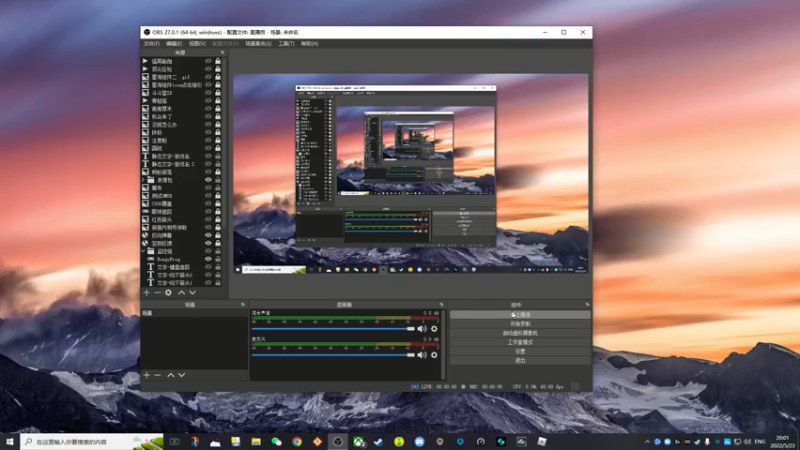Remove scene with the minus icon in Scenes panel
This screenshot has height=450, width=800.
pos(157,375)
